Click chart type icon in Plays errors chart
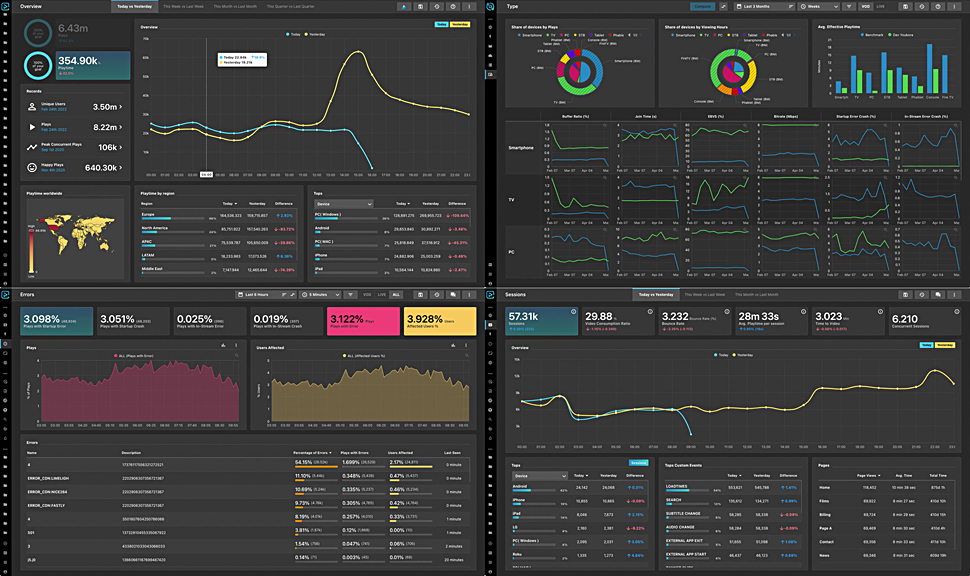The width and height of the screenshot is (970, 576). click(223, 345)
